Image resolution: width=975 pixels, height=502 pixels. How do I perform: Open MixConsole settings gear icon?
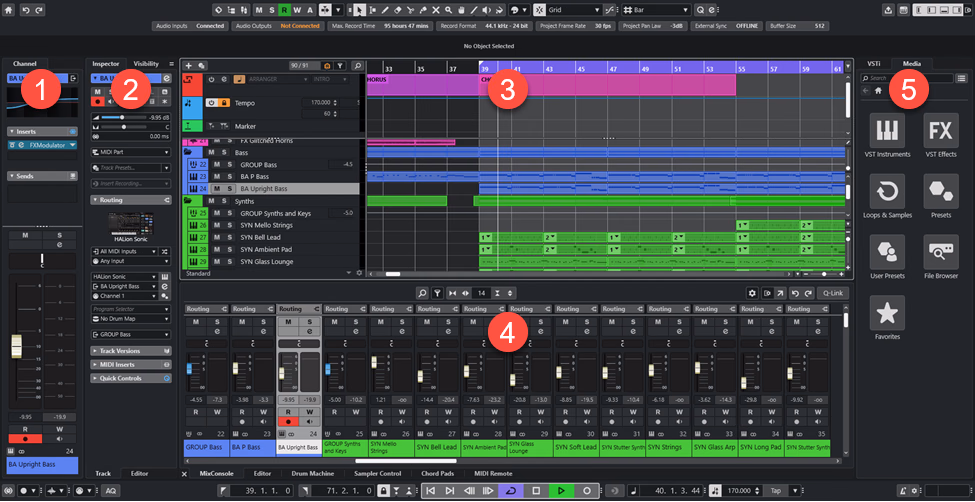(752, 293)
